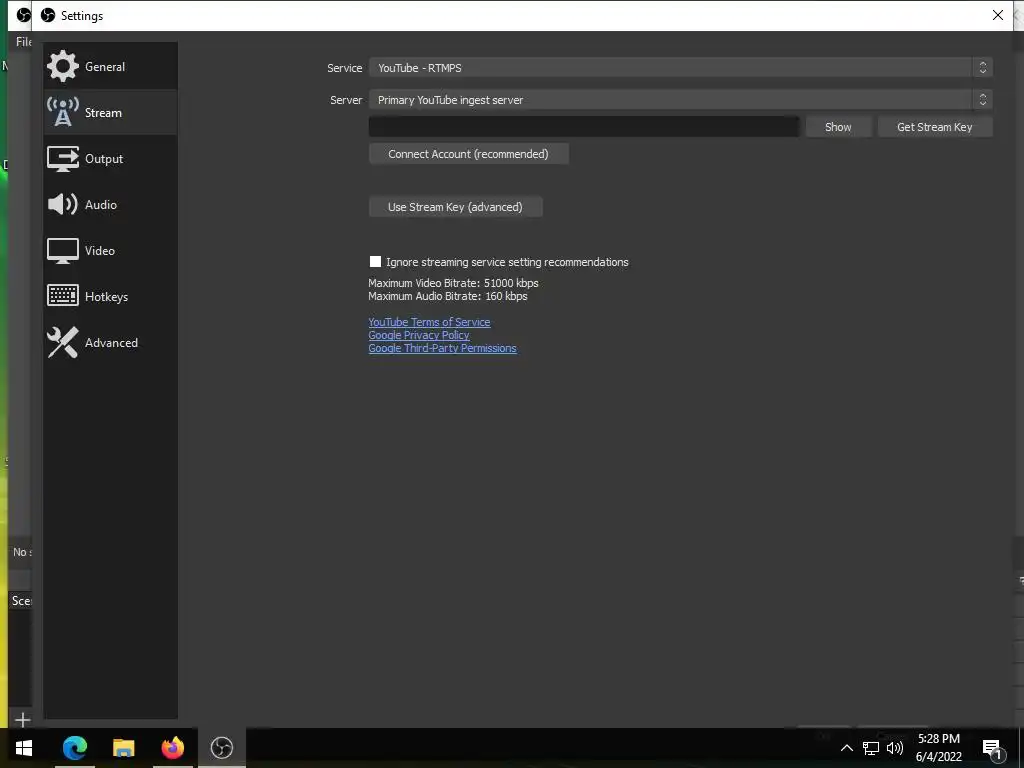The width and height of the screenshot is (1024, 768).
Task: Show hidden tray icons chevron
Action: tap(846, 748)
